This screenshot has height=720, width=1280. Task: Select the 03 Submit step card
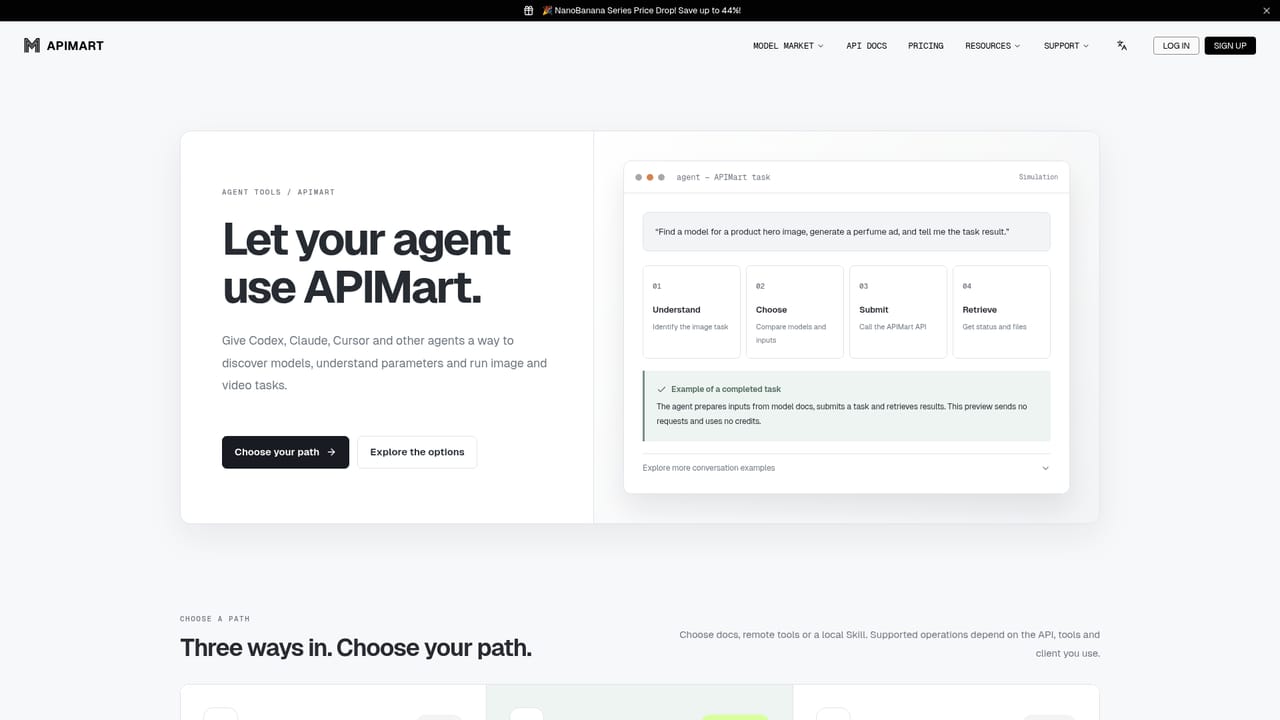click(898, 311)
